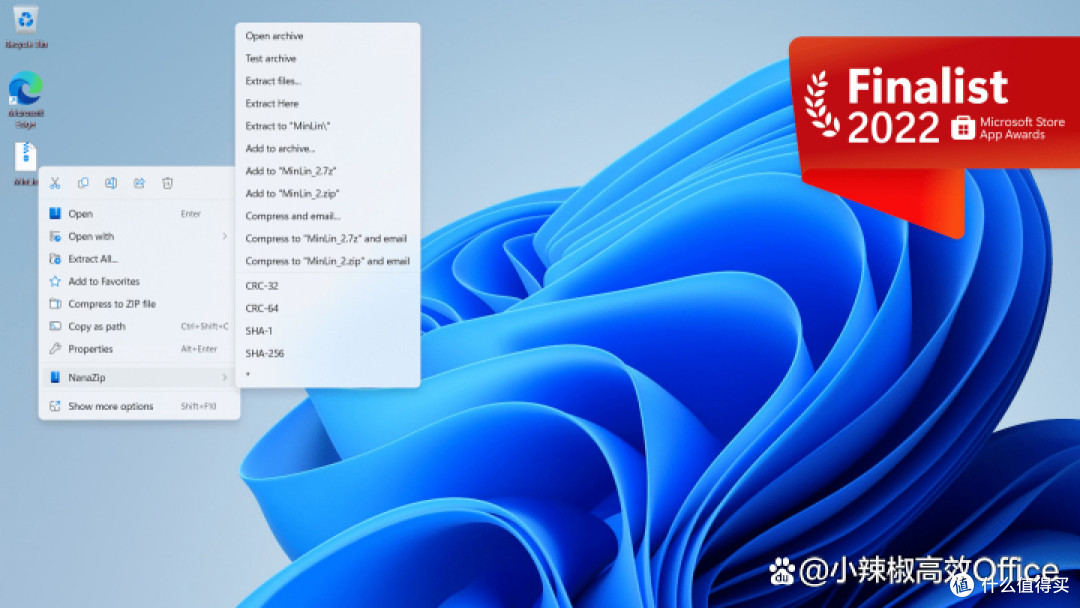The width and height of the screenshot is (1080, 608).
Task: Open the Recycle Bin desktop icon
Action: tap(26, 26)
